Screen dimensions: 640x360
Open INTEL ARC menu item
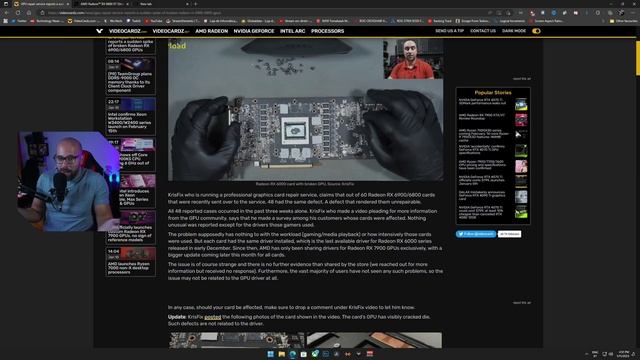(x=293, y=31)
